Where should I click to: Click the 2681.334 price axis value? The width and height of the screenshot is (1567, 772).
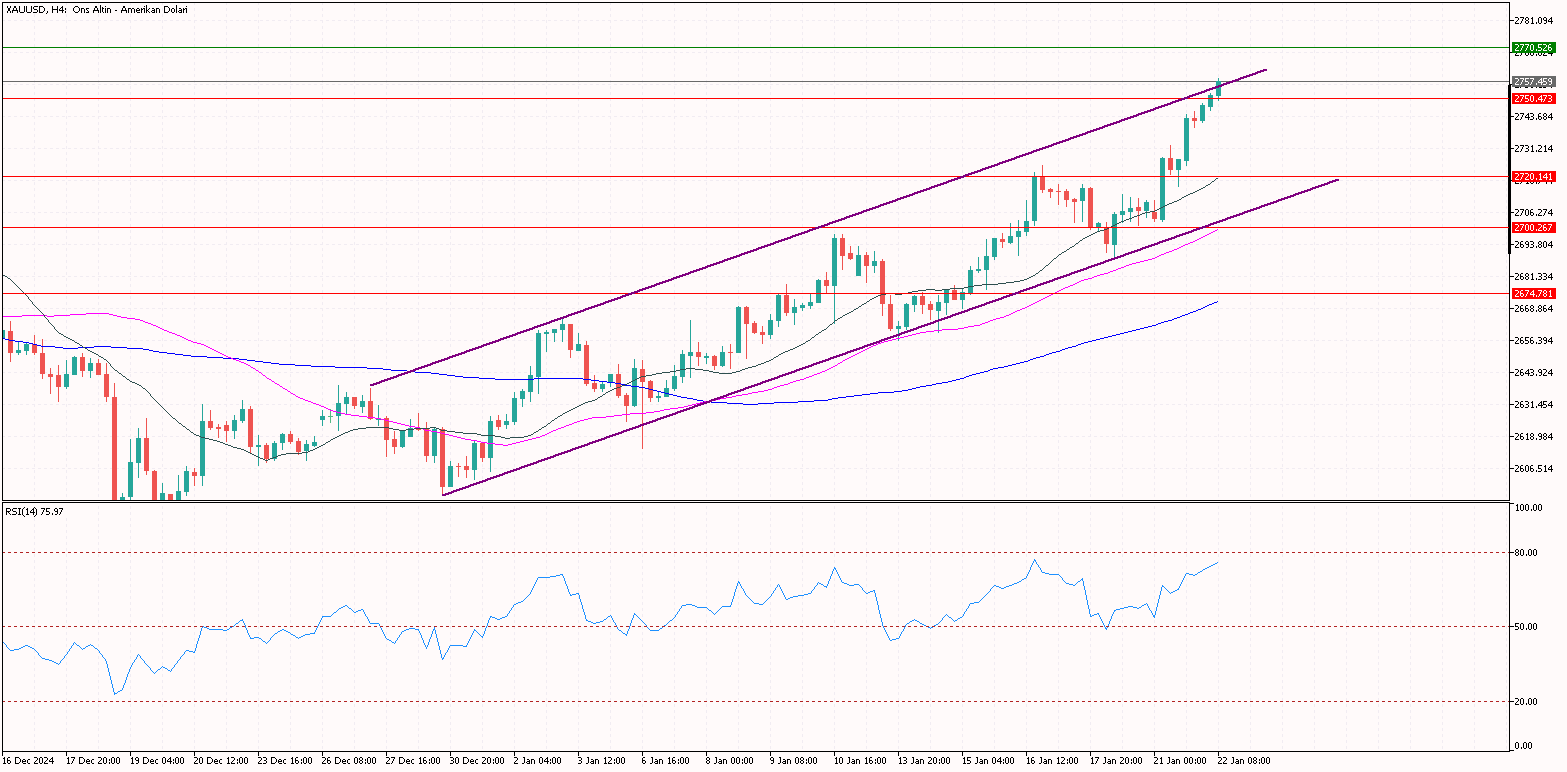coord(1533,276)
